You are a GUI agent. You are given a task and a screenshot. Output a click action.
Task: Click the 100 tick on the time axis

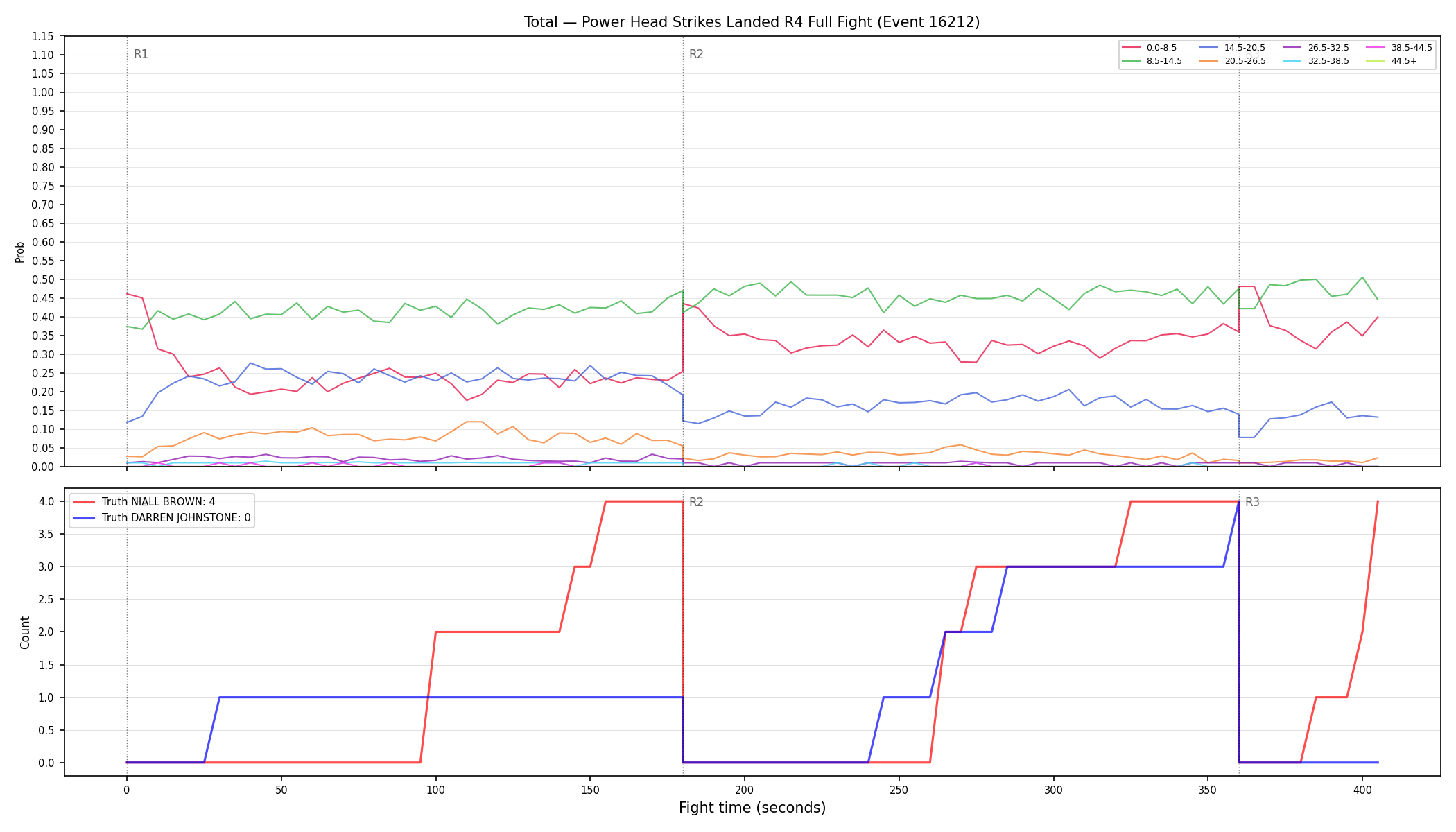click(x=435, y=790)
